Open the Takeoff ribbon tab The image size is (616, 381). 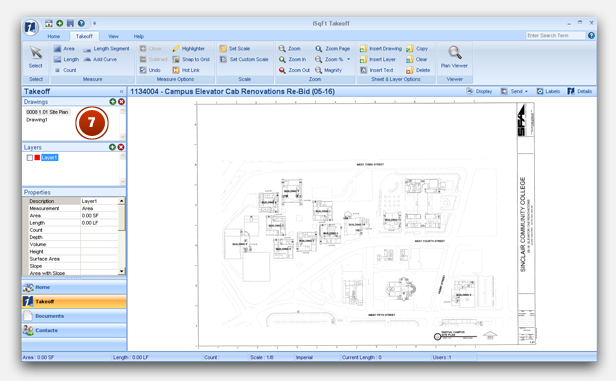84,36
